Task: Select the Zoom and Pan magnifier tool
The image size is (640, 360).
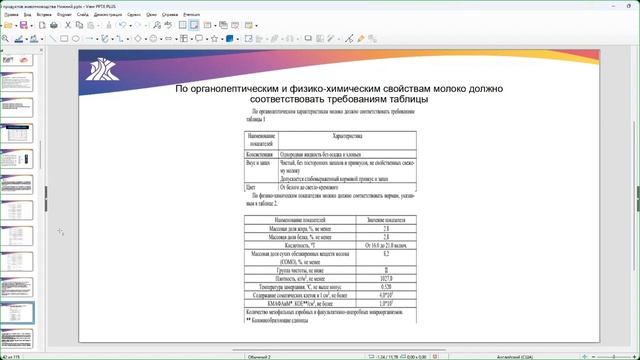Action: [5, 39]
